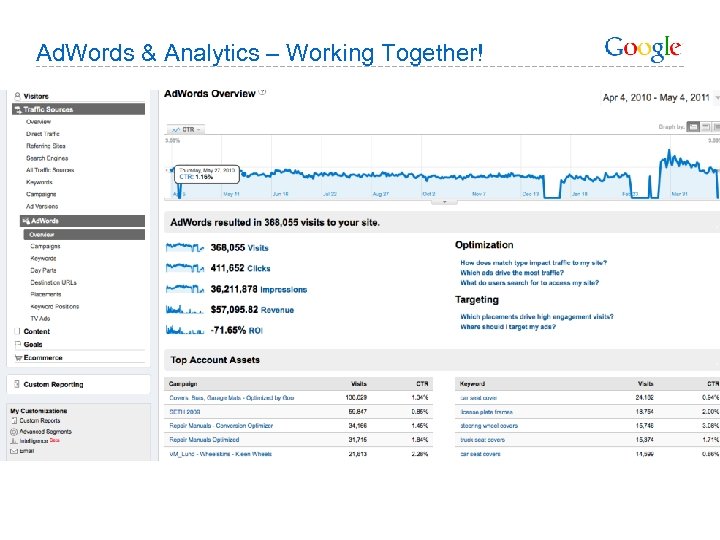The image size is (720, 540).
Task: Switch graph to first 'Graph by' view button
Action: click(693, 127)
